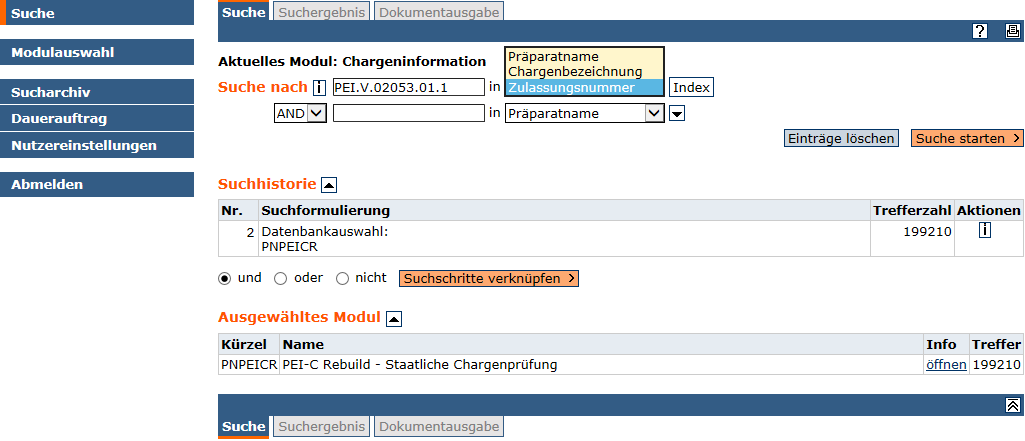Viewport: 1025px width, 441px height.
Task: Select the 'oder' radio button
Action: (280, 279)
